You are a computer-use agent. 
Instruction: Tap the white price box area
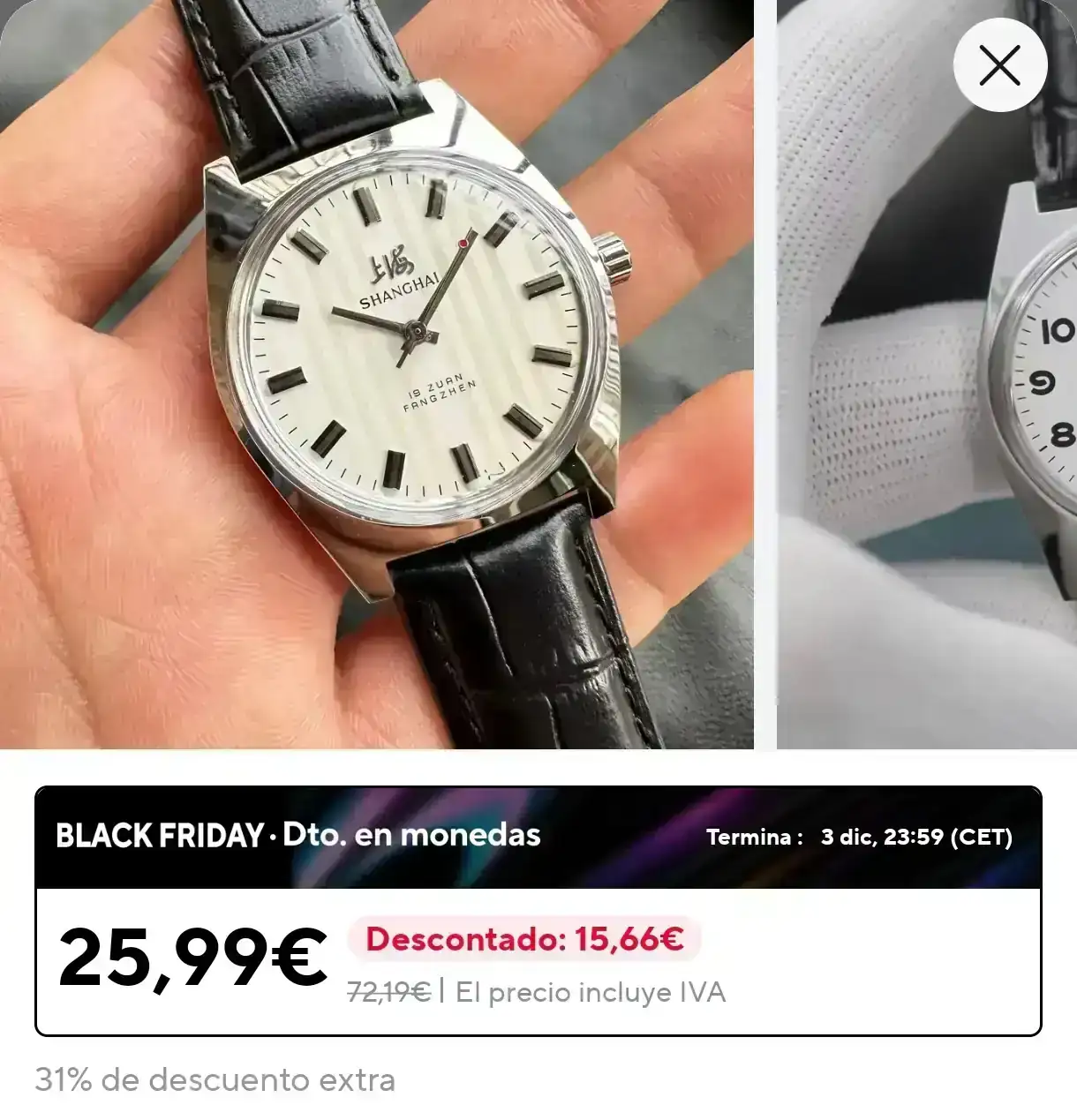[538, 961]
